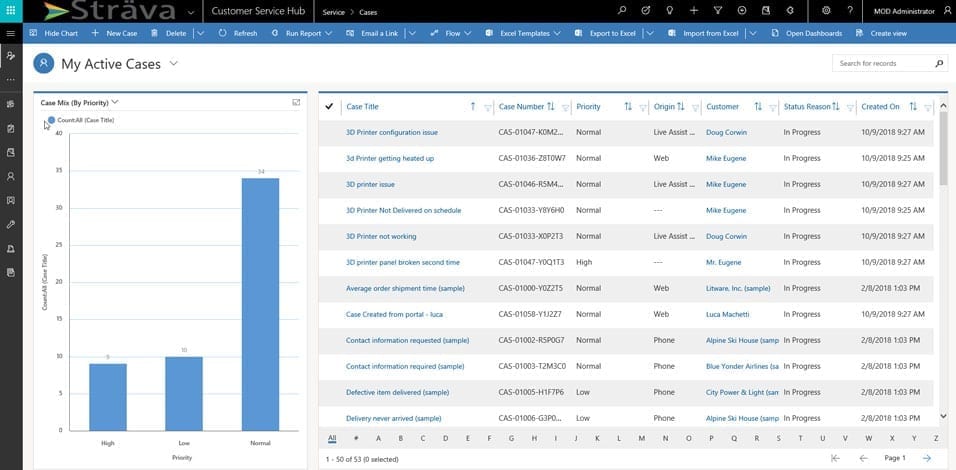Expand chart using the chart expand icon
Viewport: 956px width, 470px height.
[x=296, y=102]
